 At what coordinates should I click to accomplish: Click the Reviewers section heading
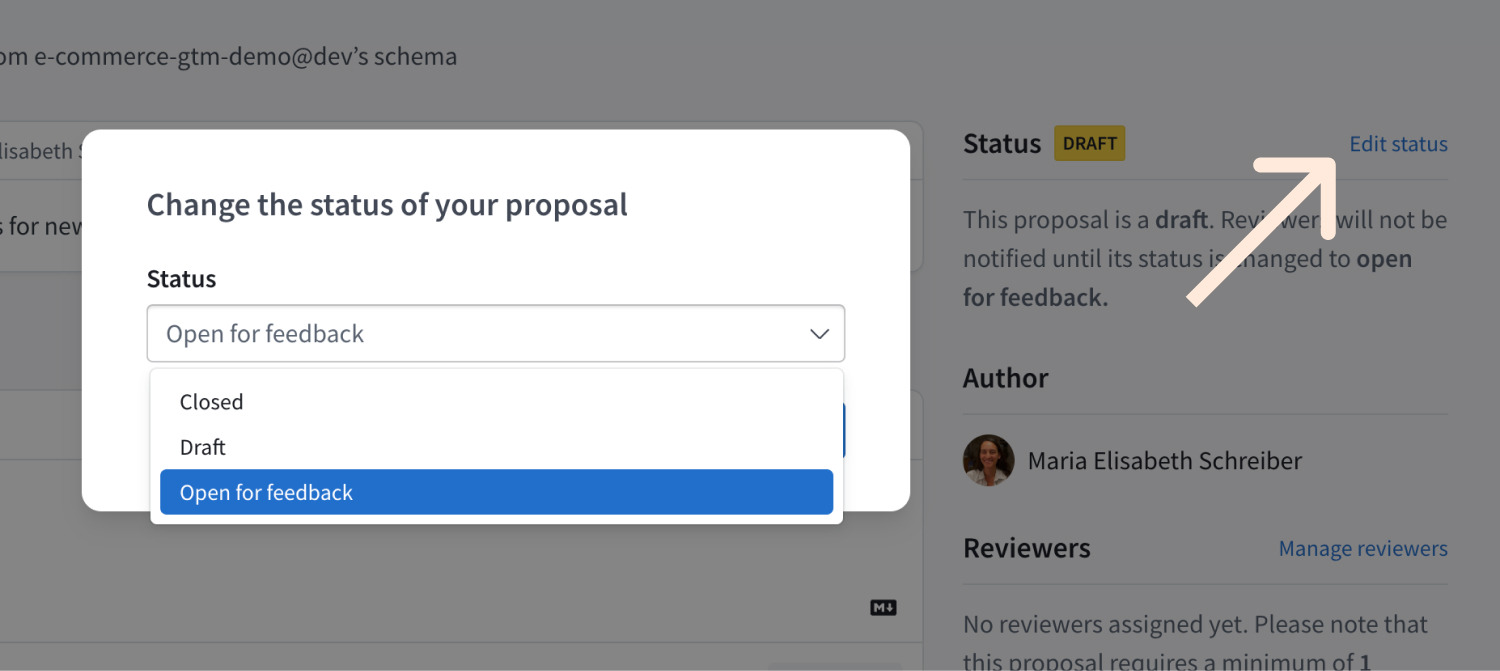tap(1026, 548)
